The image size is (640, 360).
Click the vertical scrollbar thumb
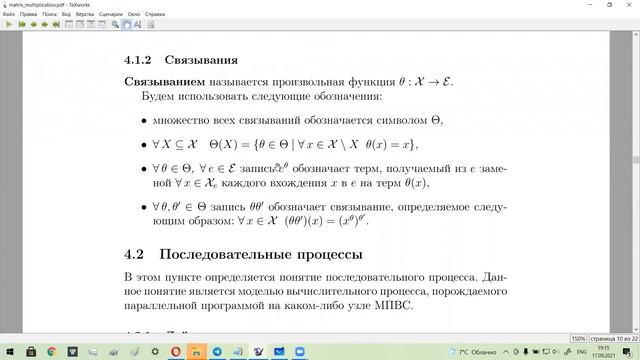tap(636, 160)
